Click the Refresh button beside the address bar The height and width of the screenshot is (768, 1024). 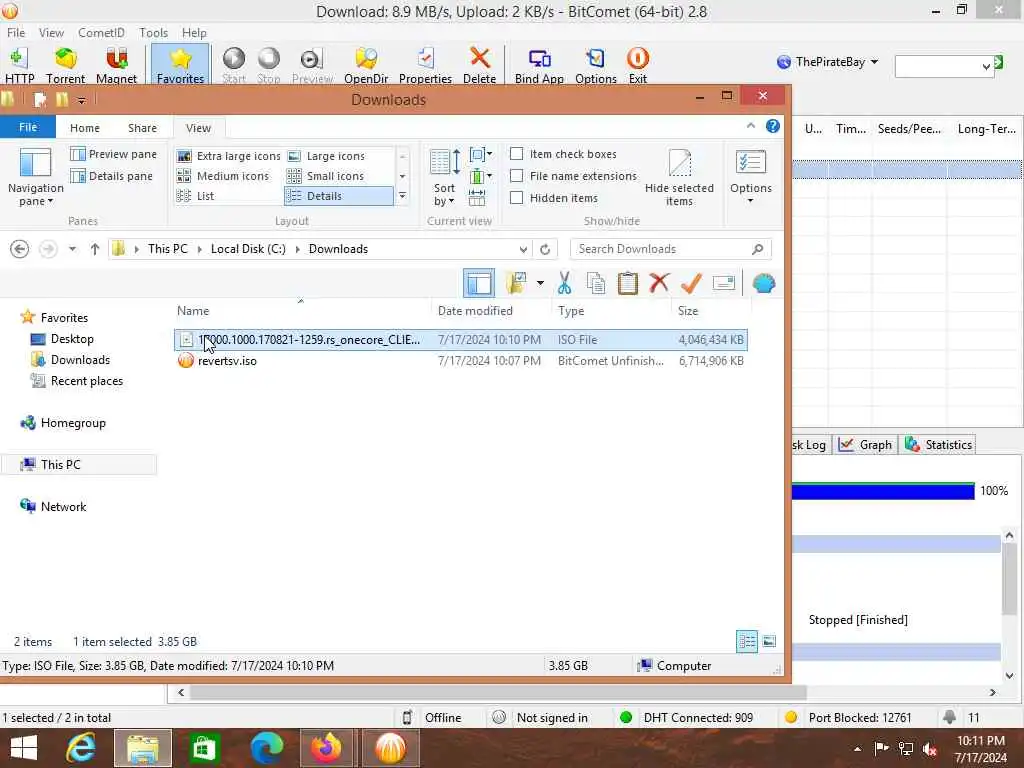[x=545, y=249]
